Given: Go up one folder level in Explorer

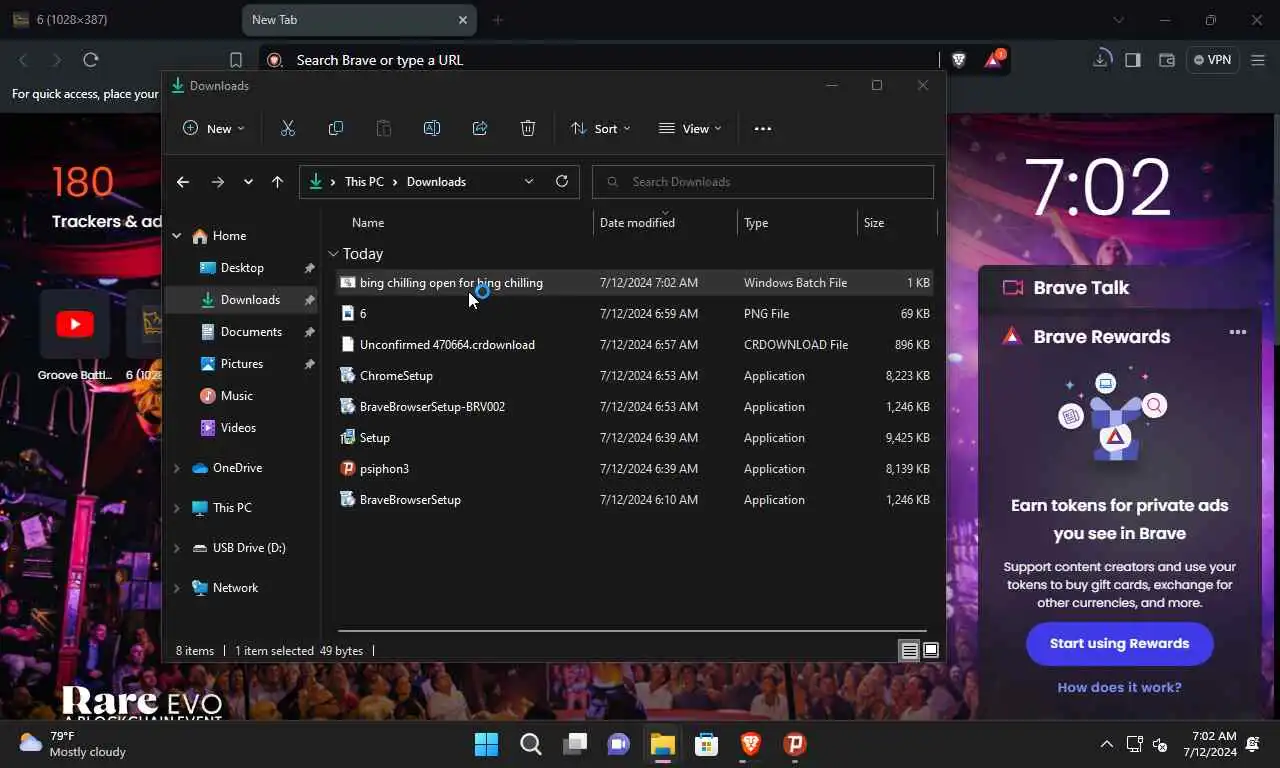Looking at the screenshot, I should pos(278,182).
